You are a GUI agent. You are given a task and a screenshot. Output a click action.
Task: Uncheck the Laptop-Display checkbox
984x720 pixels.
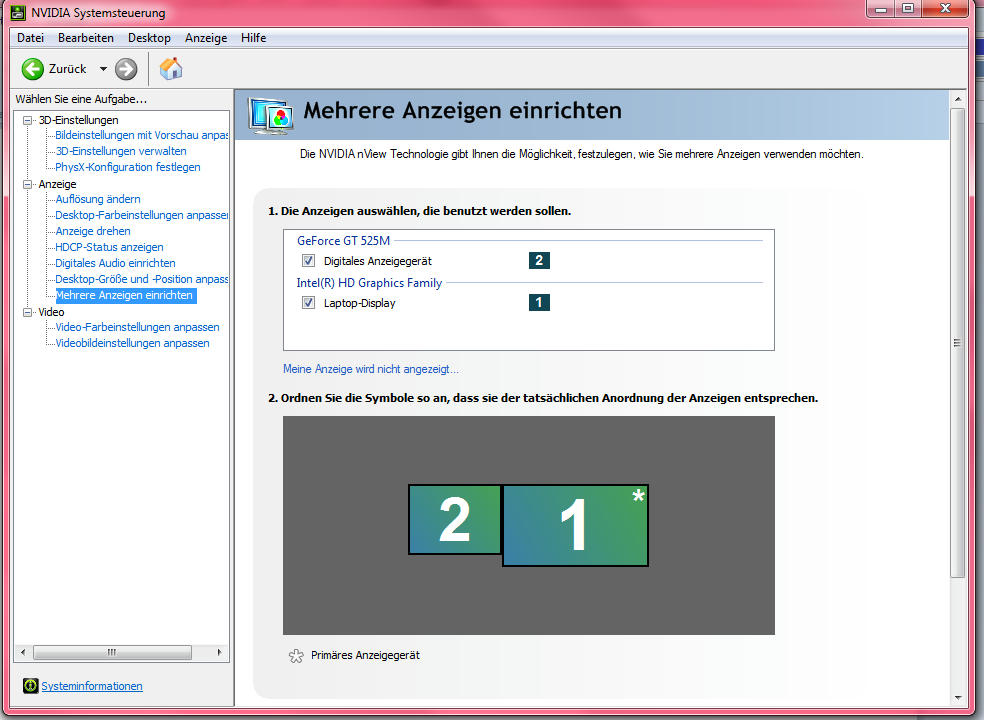click(308, 303)
